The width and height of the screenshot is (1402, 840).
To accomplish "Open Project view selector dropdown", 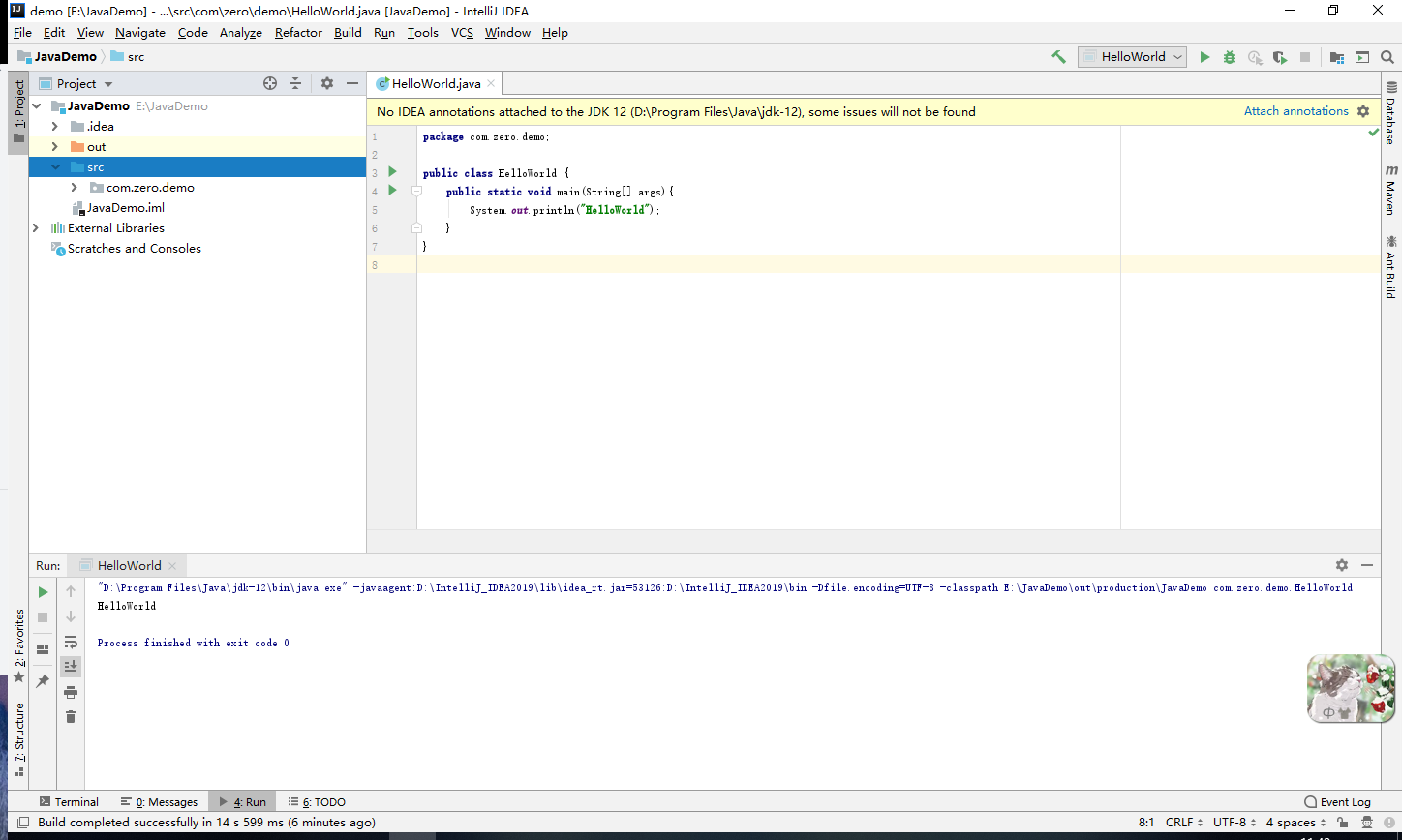I will (76, 83).
